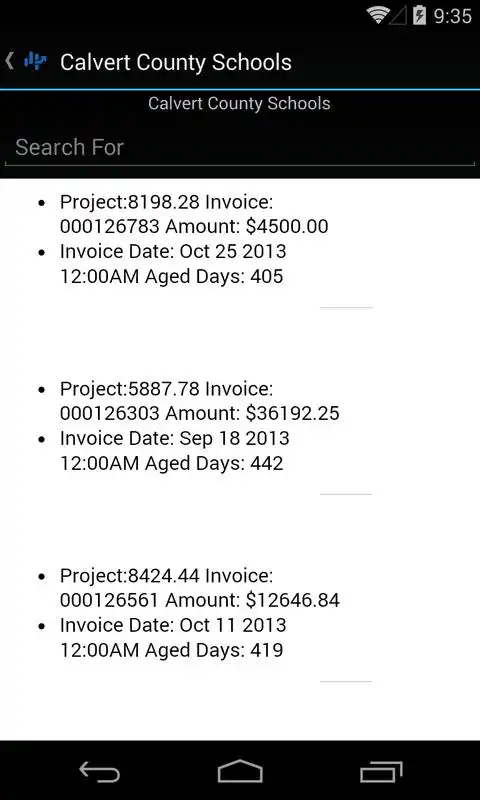Viewport: 480px width, 800px height.
Task: Tap the Android back navigation button
Action: point(99,771)
